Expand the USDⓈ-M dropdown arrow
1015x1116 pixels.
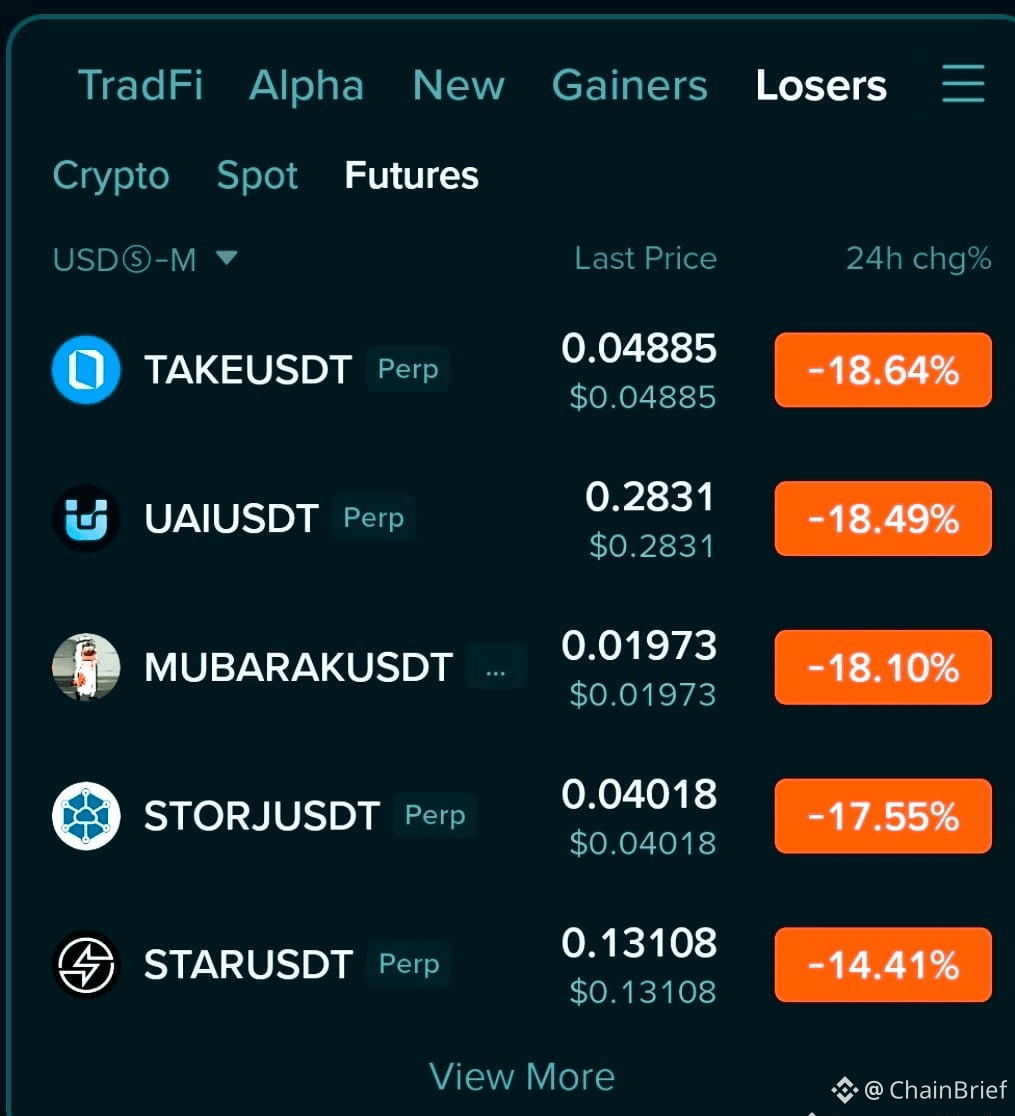pyautogui.click(x=226, y=258)
